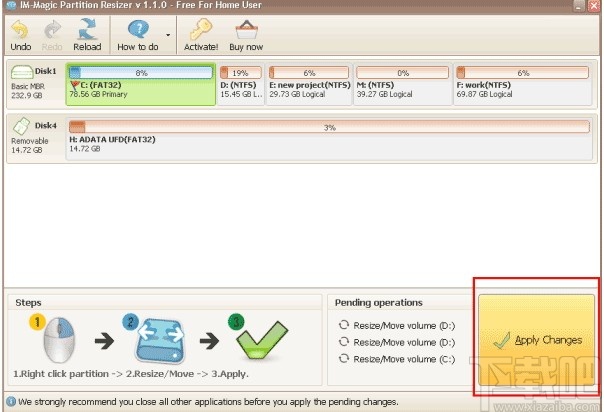Click the 78.56 GB Primary text

pos(98,94)
